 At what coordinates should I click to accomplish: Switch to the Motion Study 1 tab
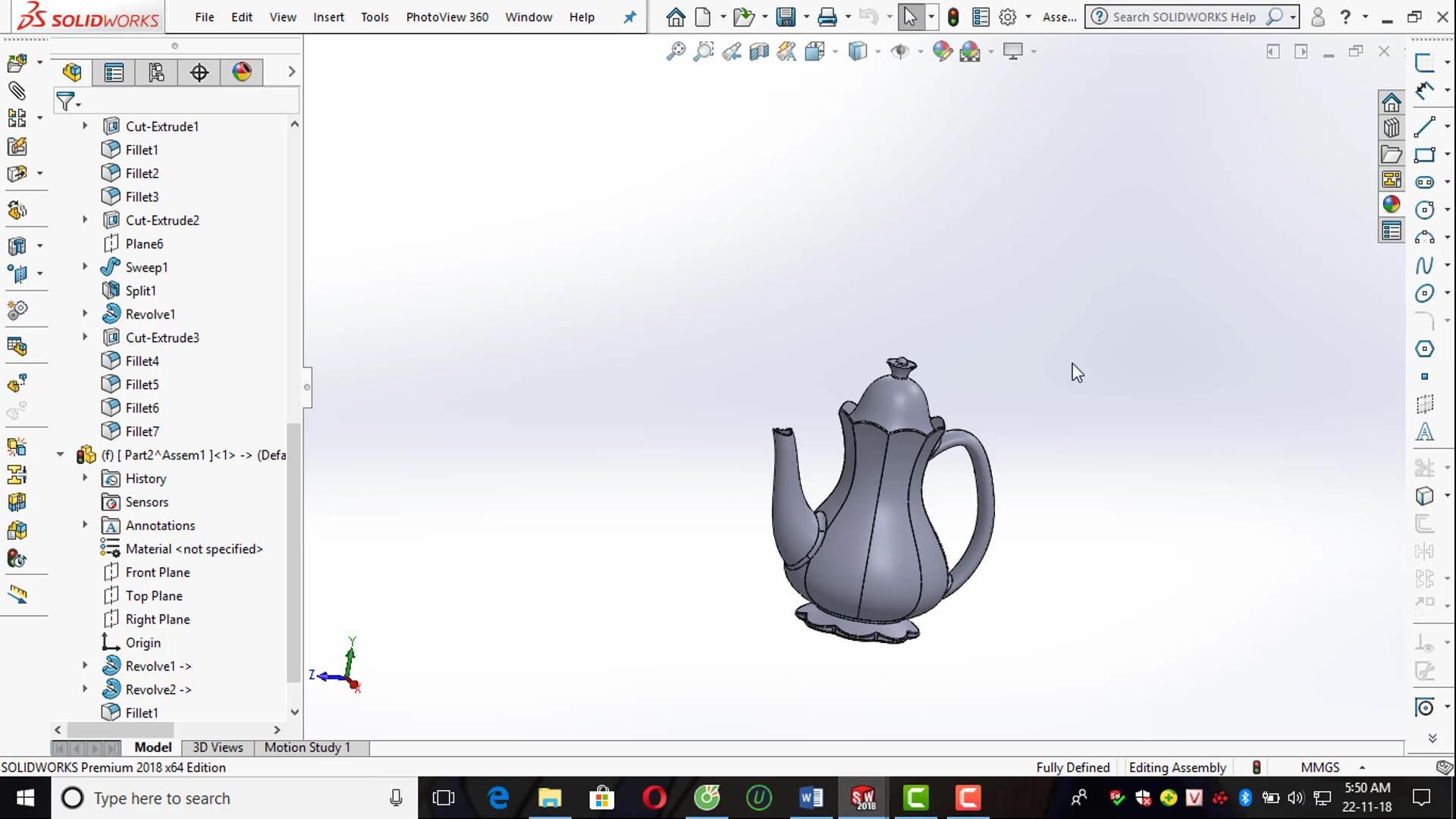click(307, 747)
